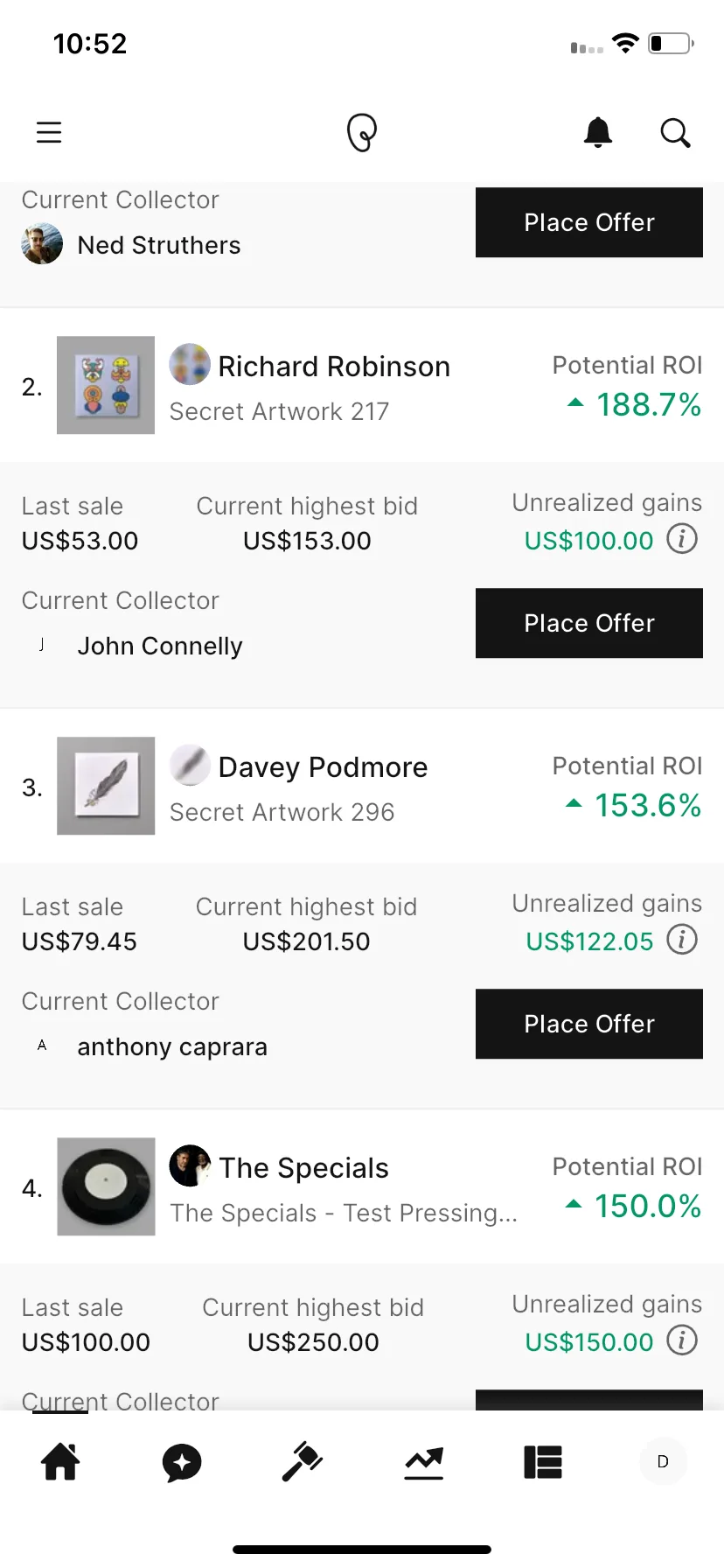Open notifications bell
Viewport: 724px width, 1568px height.
click(598, 132)
